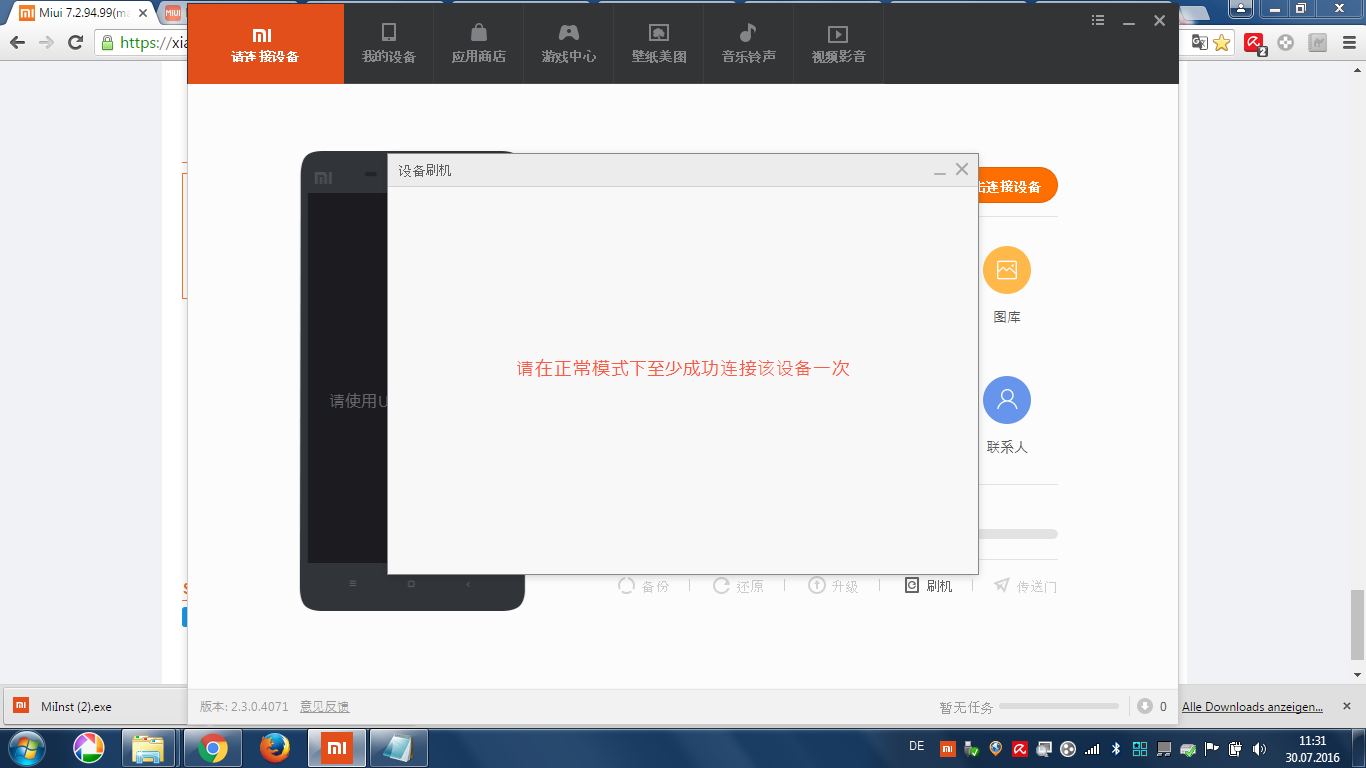Open Firefox from the Windows taskbar
This screenshot has width=1366, height=768.
[274, 748]
